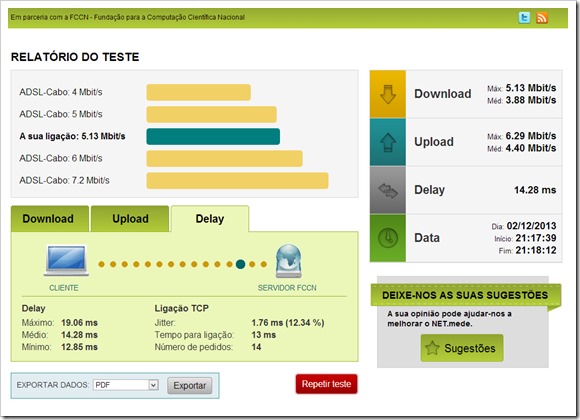Click the start time 21:17:39

coord(536,238)
